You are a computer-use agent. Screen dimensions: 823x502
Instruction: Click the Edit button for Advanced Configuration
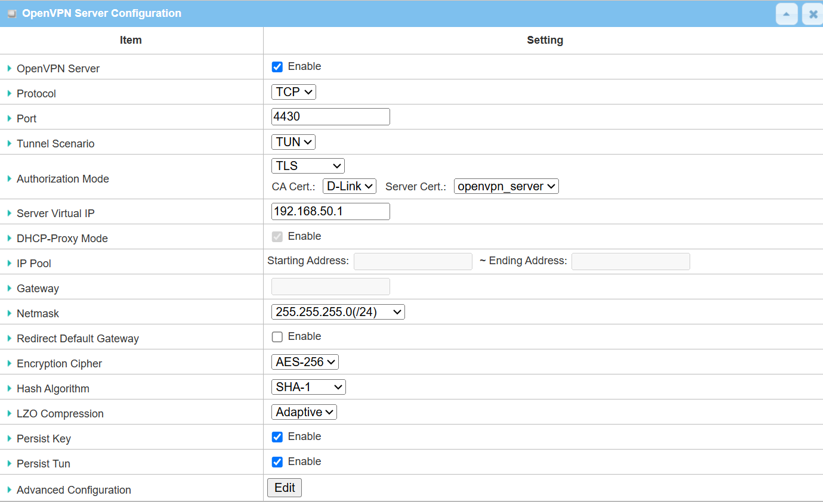click(285, 488)
